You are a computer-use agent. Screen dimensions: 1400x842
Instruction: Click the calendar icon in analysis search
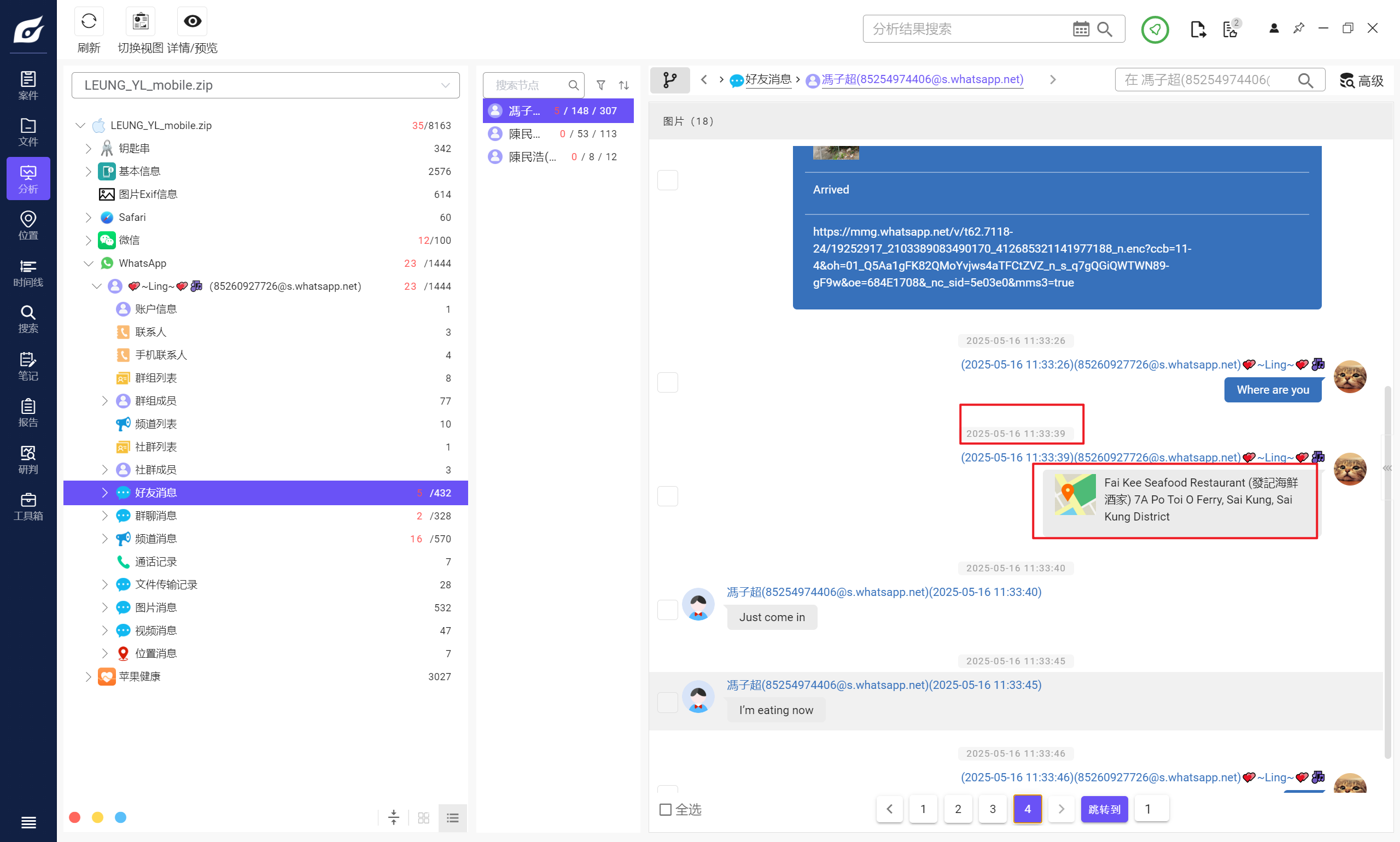[x=1081, y=29]
